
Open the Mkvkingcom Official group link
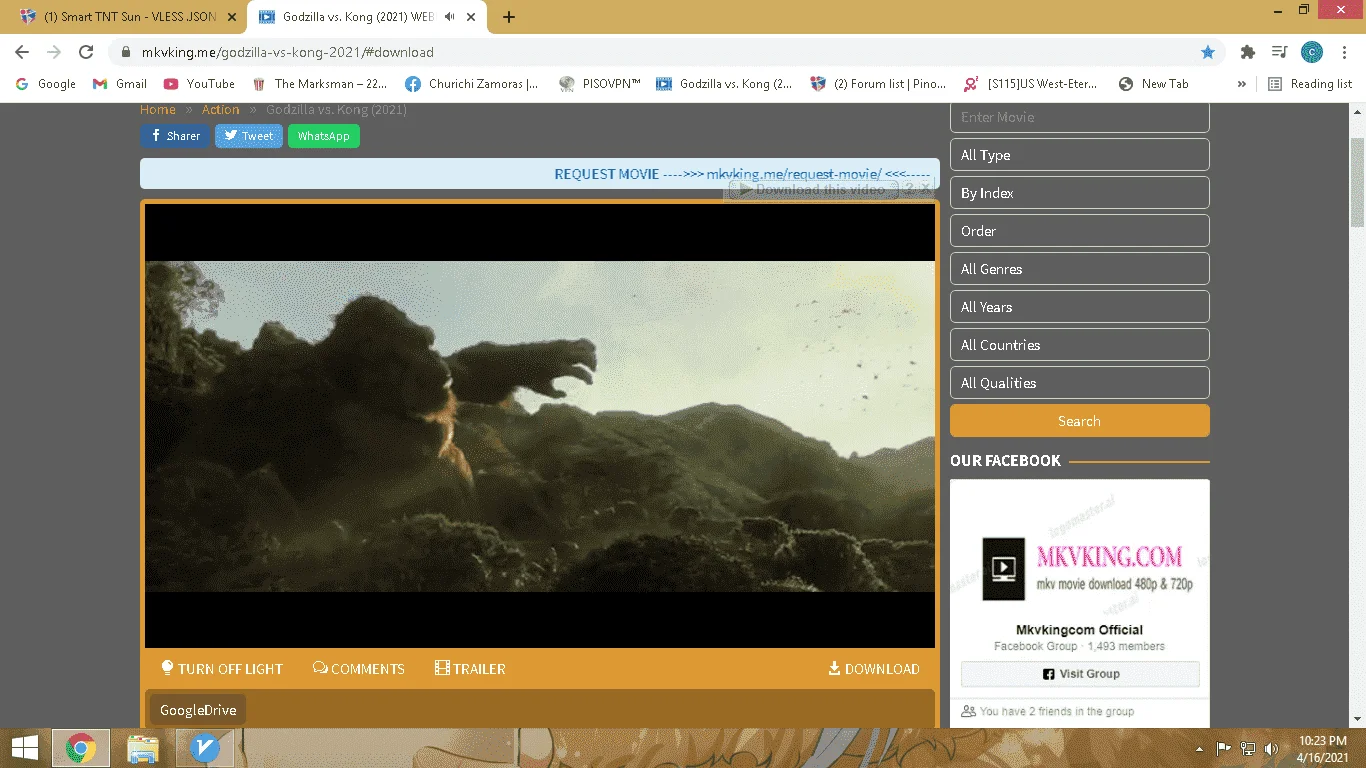point(1079,630)
